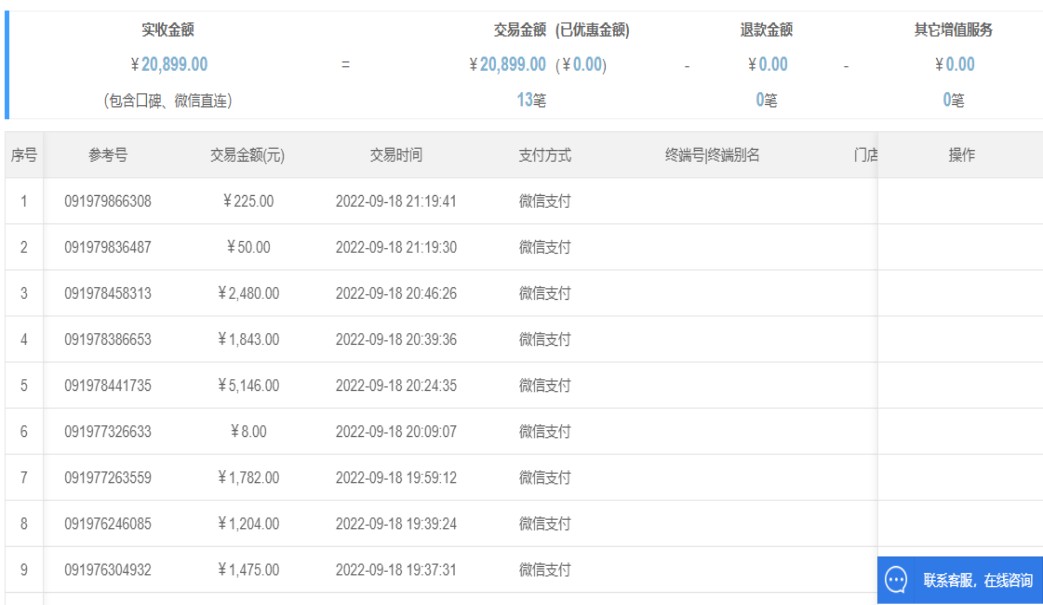Select the 交易金额(元) column header

[247, 155]
